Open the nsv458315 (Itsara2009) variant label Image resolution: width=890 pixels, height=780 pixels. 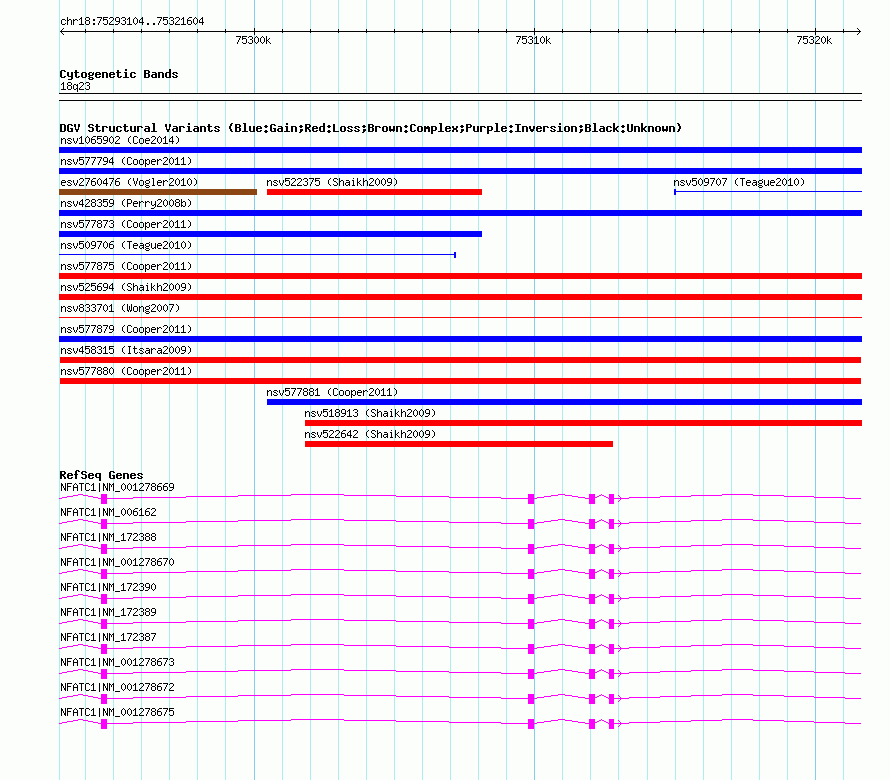point(126,350)
